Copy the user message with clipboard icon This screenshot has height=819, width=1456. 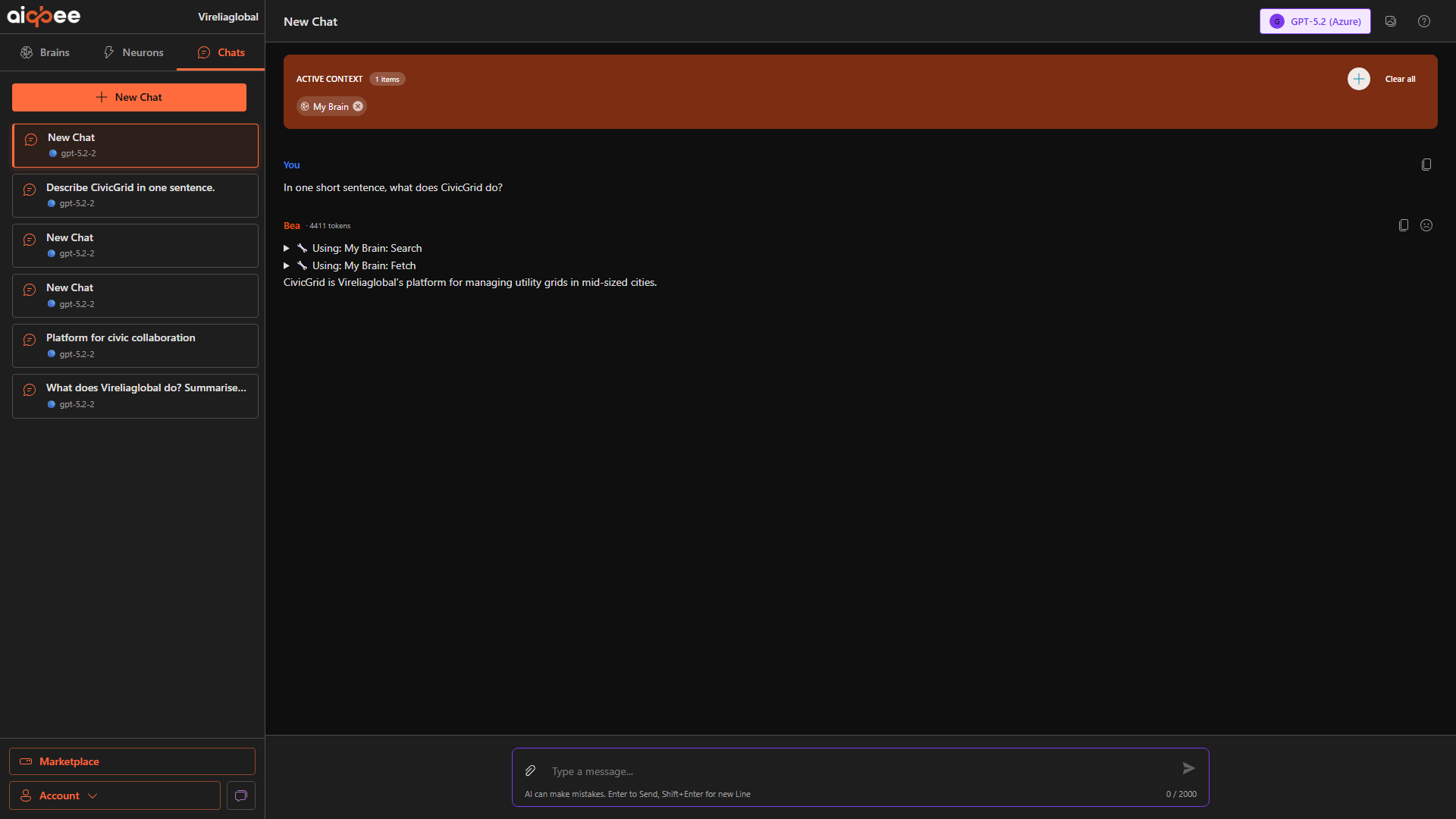(x=1426, y=165)
